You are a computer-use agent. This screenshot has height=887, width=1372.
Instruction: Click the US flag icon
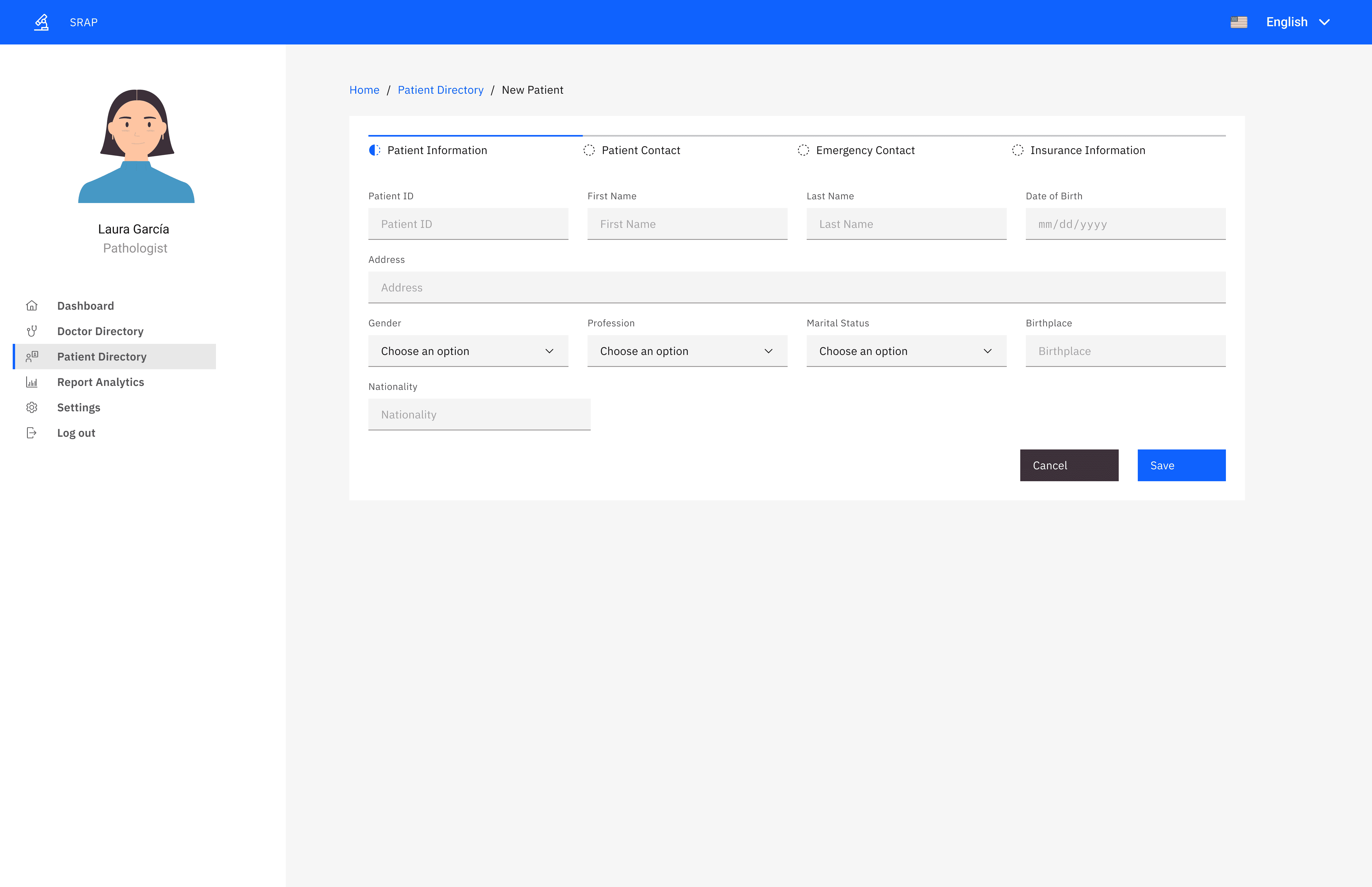tap(1238, 22)
